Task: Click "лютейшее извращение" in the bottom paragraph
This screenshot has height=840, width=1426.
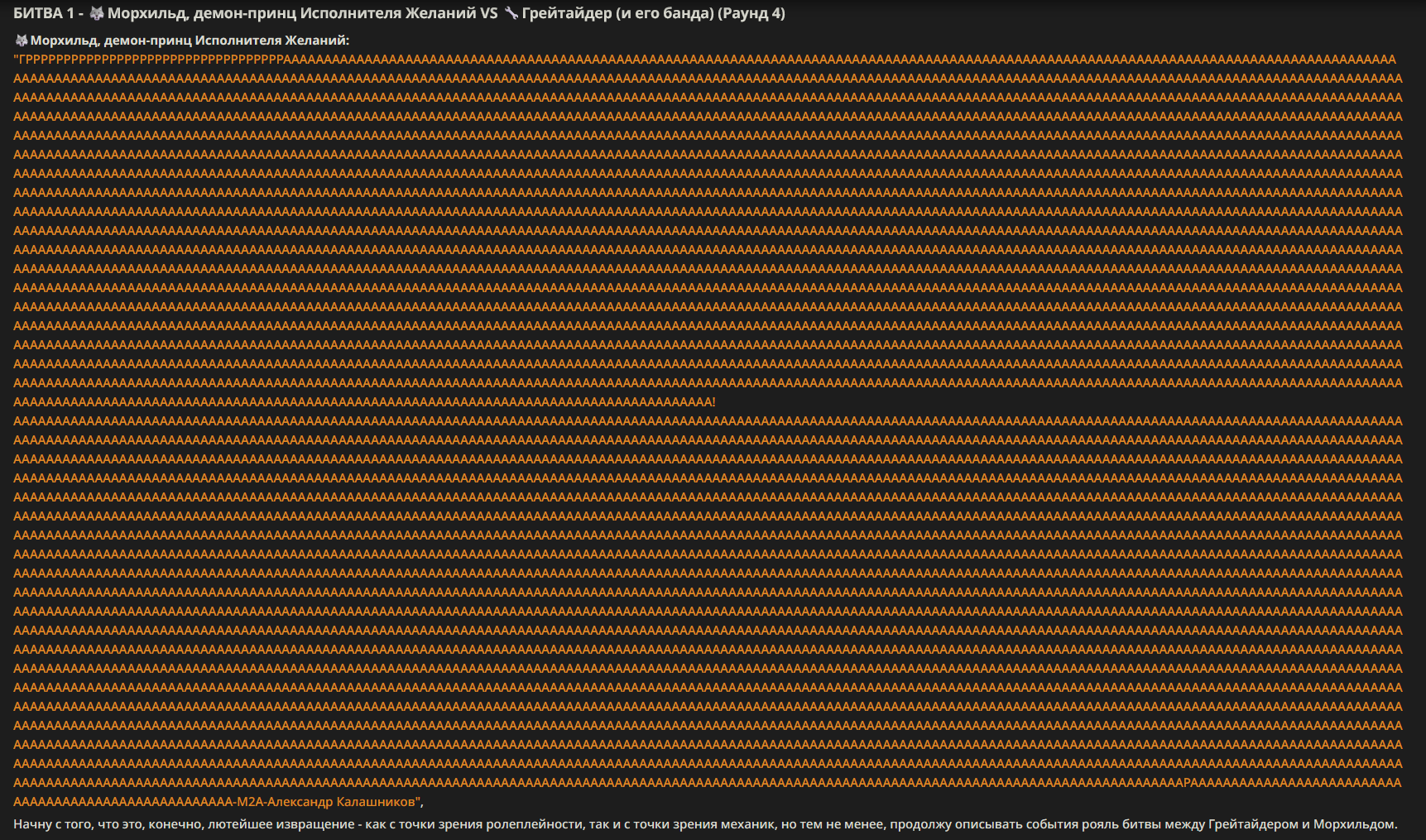Action: pos(281,824)
